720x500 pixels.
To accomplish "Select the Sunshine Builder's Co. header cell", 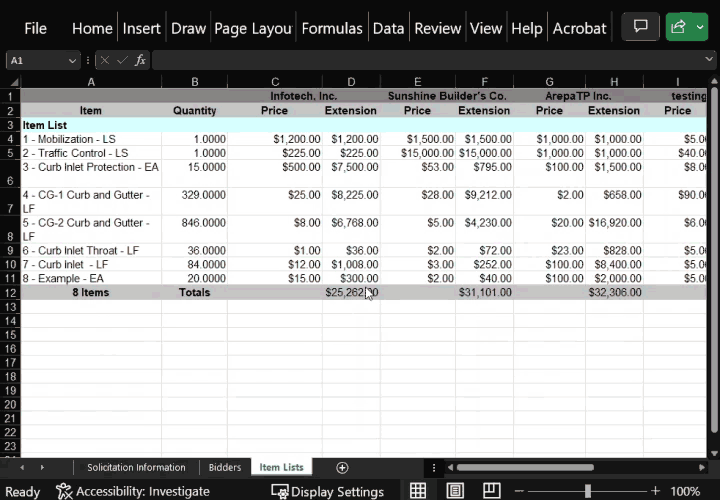I will 447,96.
